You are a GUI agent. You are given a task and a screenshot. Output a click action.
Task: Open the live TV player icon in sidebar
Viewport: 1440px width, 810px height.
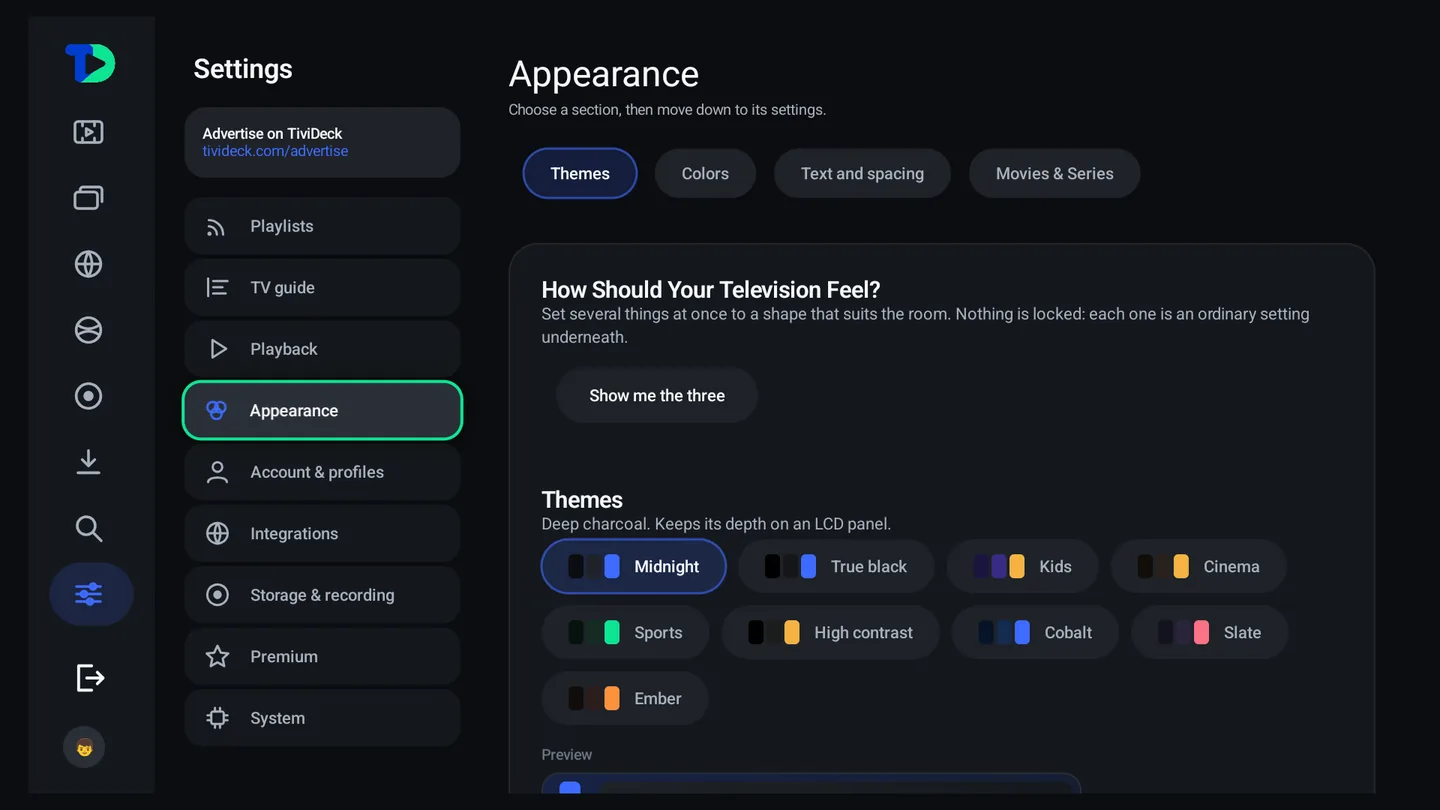pyautogui.click(x=89, y=132)
